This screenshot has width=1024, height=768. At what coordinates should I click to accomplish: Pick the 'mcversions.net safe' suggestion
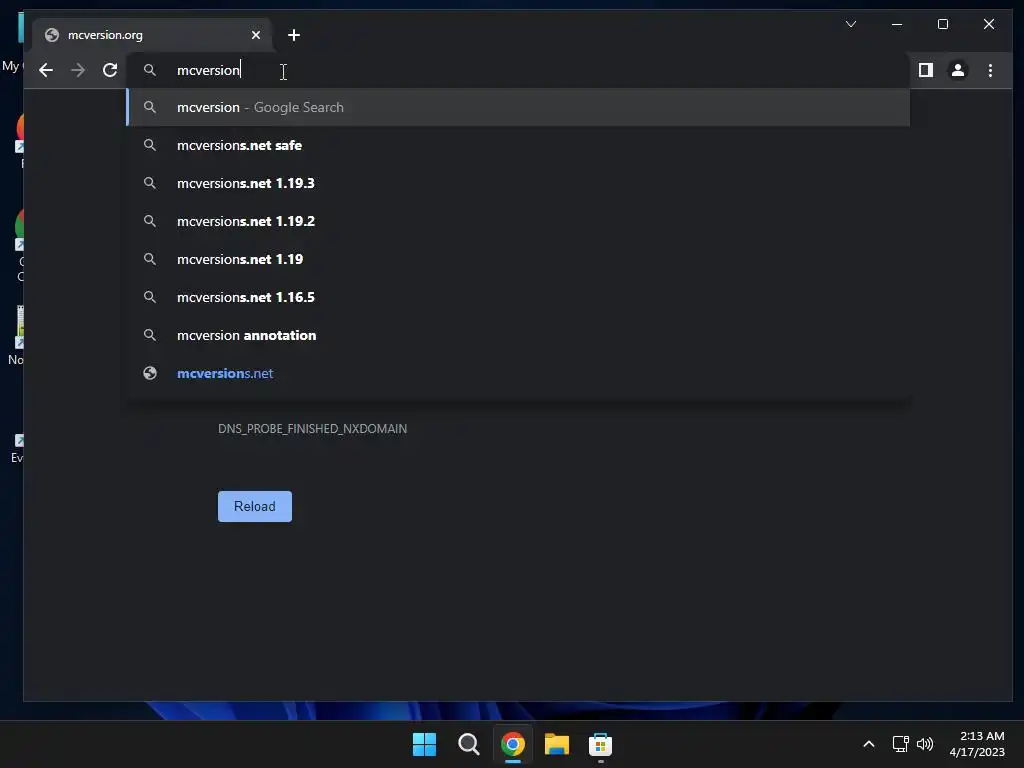[518, 145]
